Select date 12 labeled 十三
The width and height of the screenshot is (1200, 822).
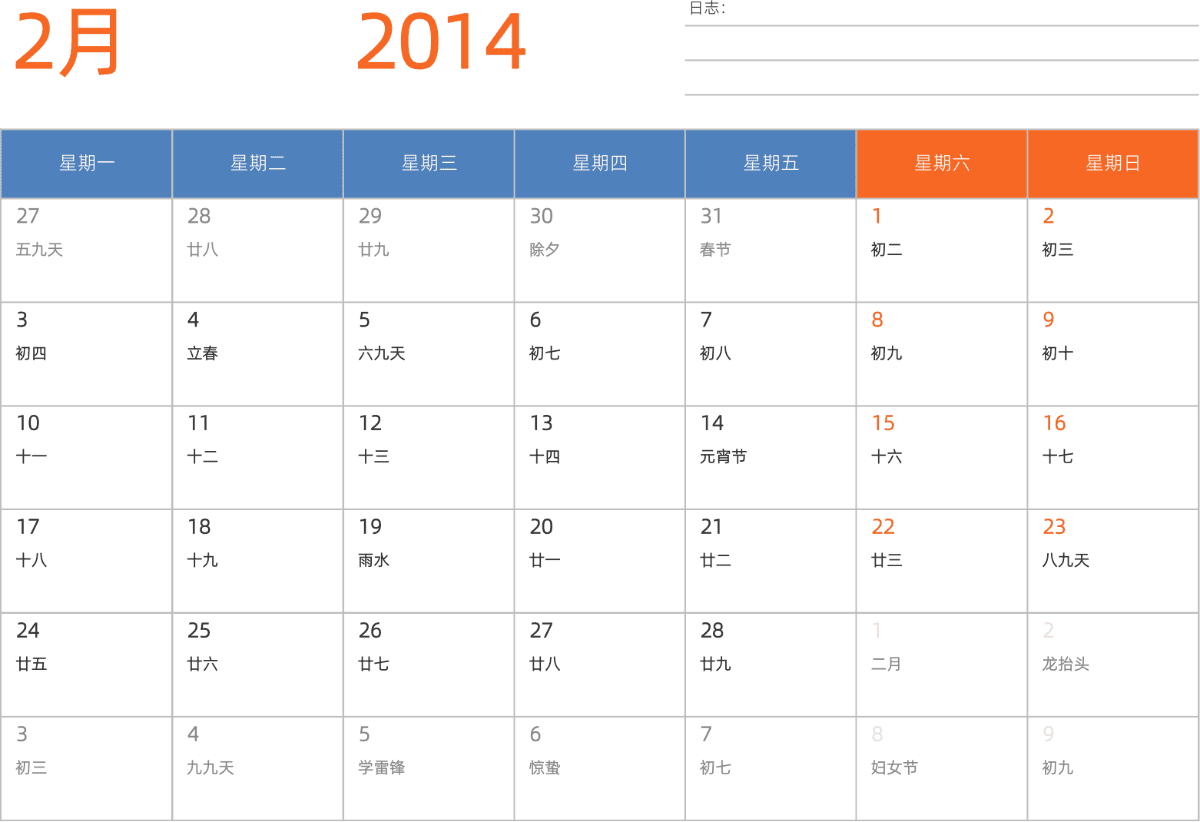[x=429, y=457]
